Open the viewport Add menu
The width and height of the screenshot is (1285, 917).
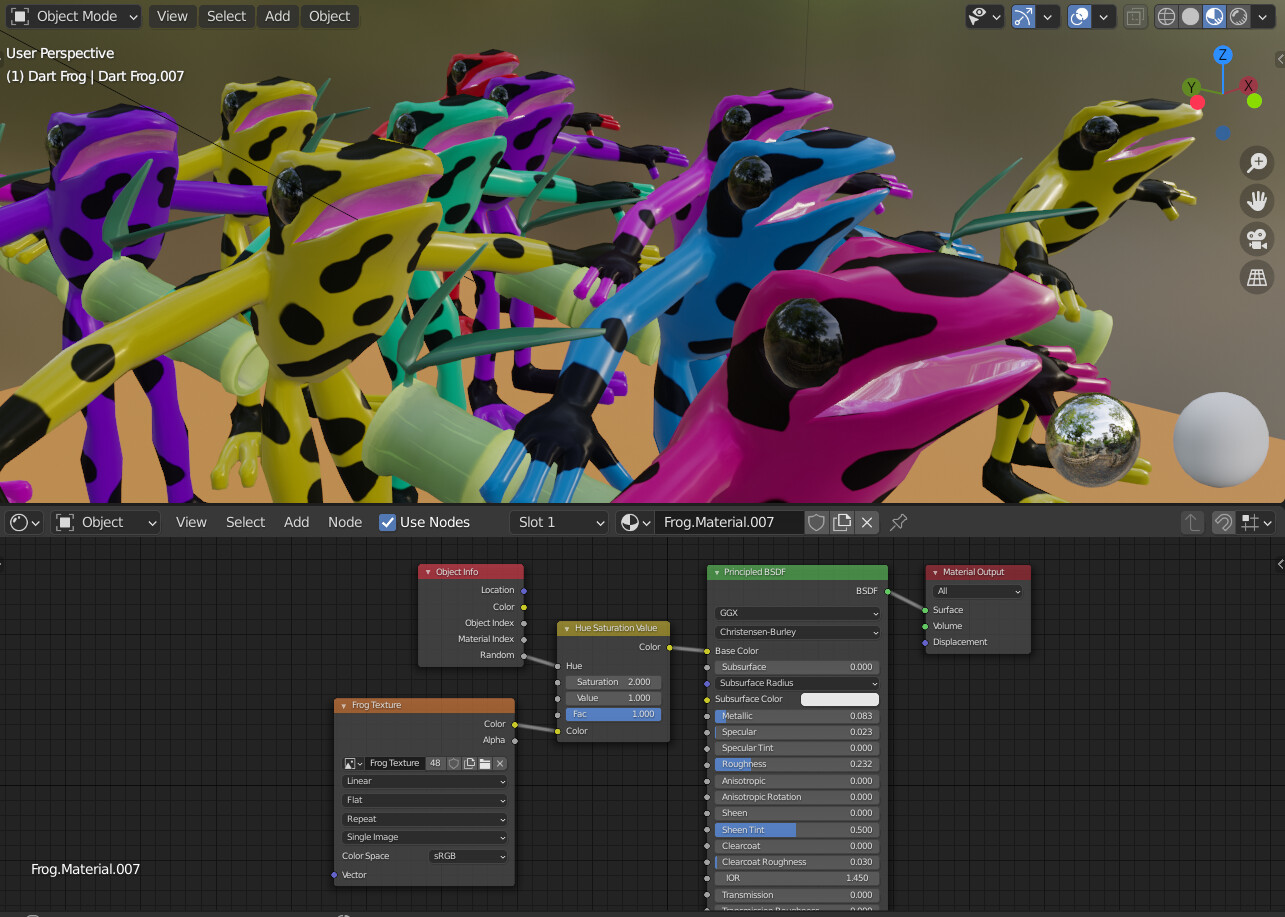coord(277,16)
